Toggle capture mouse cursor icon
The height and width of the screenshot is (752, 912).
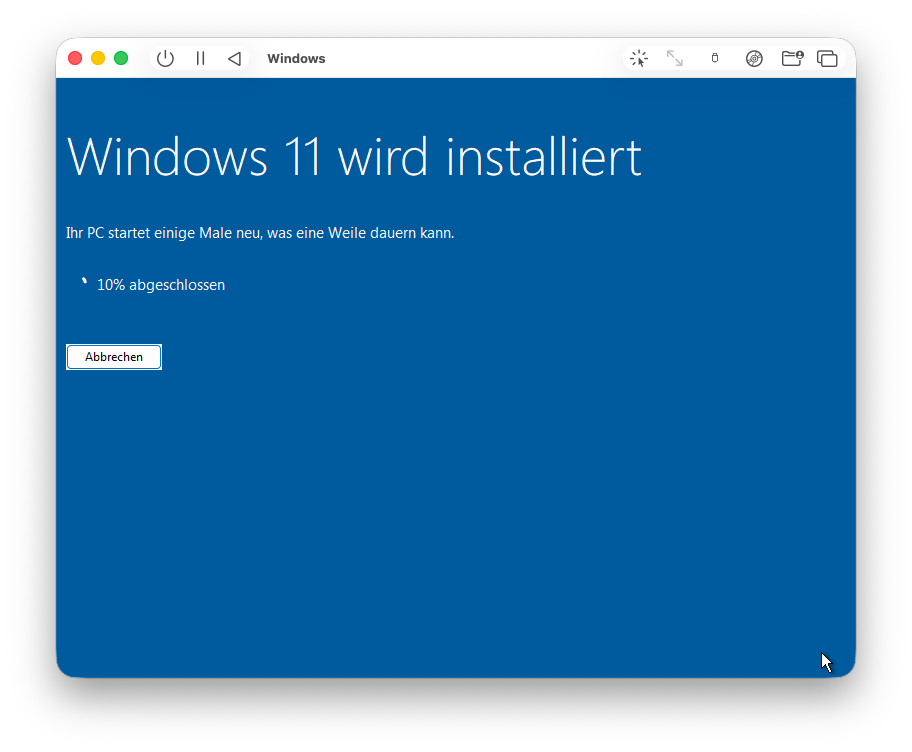click(x=639, y=59)
